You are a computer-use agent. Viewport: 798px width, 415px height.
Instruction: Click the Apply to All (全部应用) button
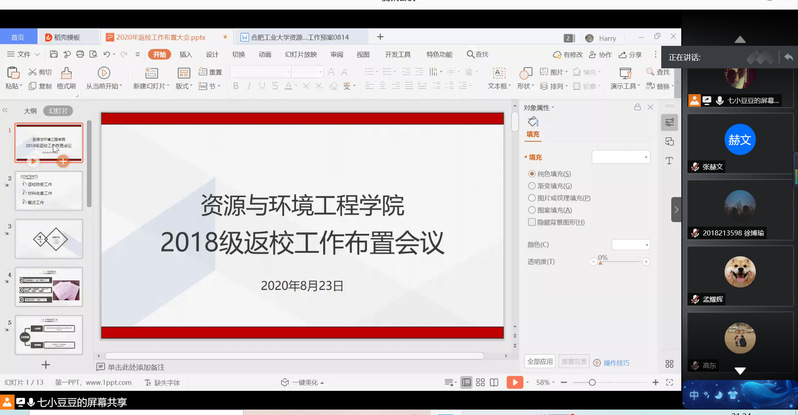537,362
